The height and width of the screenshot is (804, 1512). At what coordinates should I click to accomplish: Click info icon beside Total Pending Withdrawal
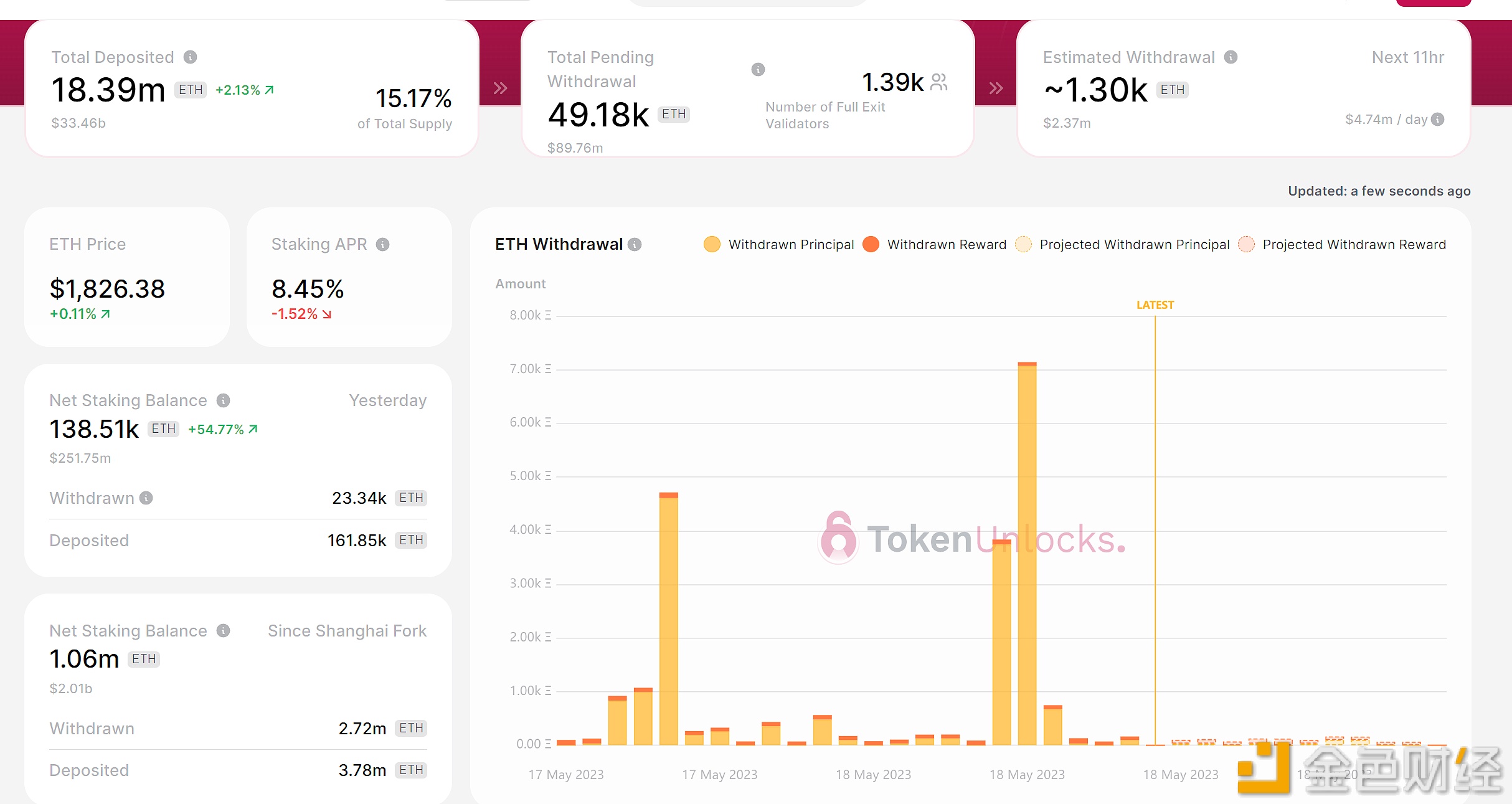coord(758,69)
